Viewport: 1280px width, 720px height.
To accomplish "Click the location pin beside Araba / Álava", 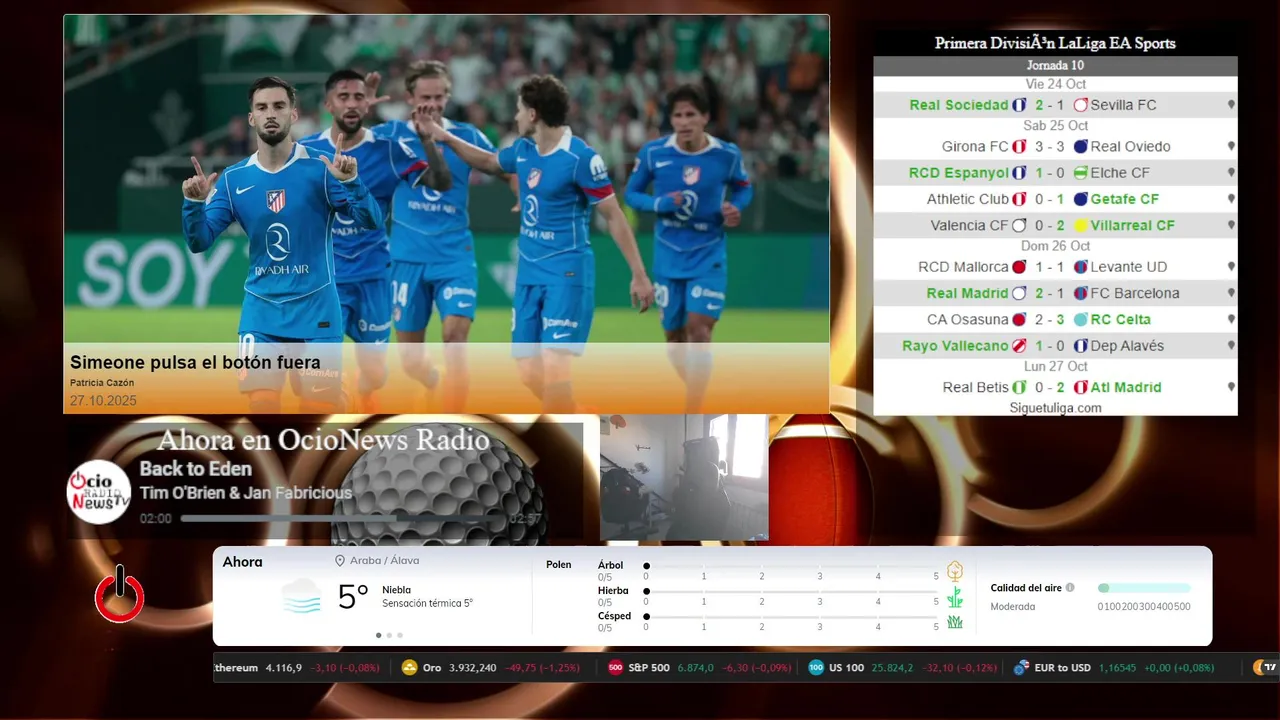I will [340, 561].
